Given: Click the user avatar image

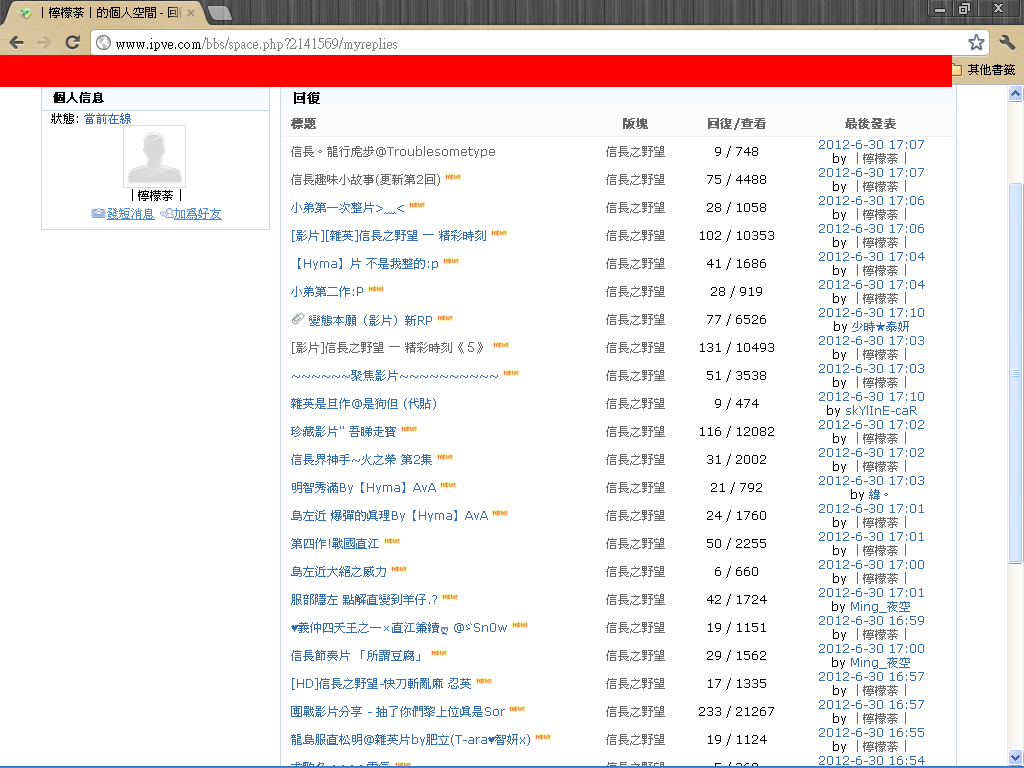Looking at the screenshot, I should pyautogui.click(x=154, y=157).
